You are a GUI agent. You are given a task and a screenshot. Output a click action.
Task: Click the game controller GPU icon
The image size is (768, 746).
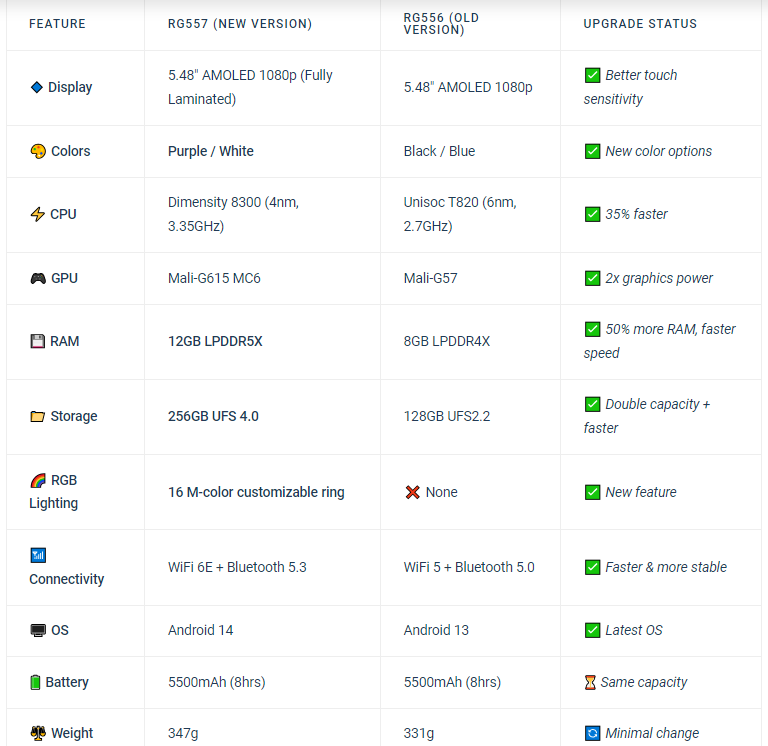pos(38,278)
